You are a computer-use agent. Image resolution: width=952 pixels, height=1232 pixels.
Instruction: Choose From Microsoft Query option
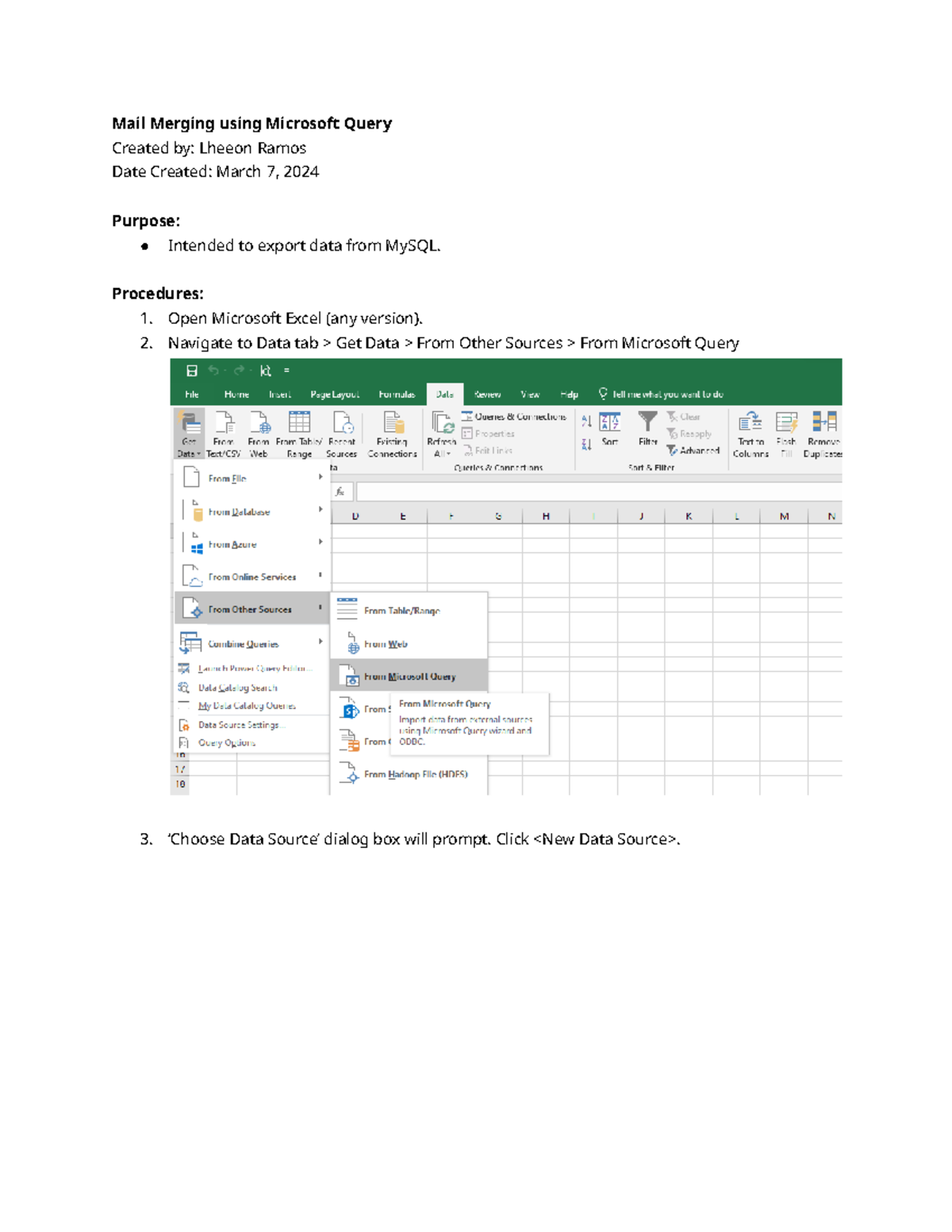pyautogui.click(x=409, y=677)
